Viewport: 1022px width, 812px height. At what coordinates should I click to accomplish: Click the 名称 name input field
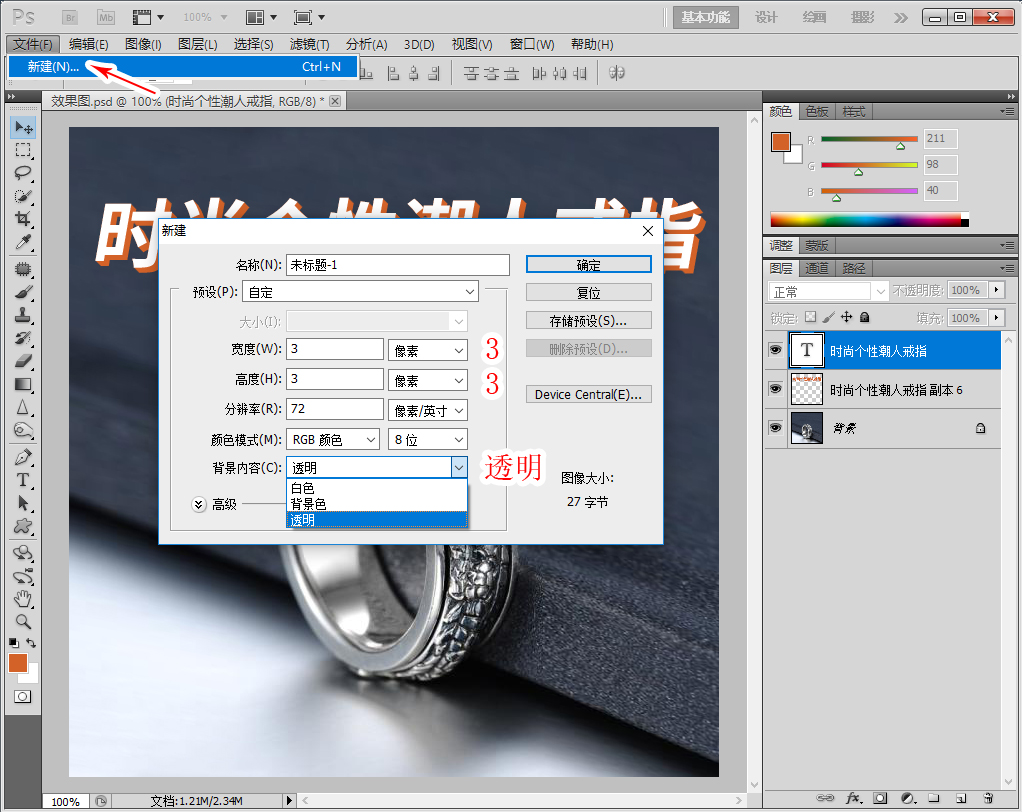click(x=397, y=265)
